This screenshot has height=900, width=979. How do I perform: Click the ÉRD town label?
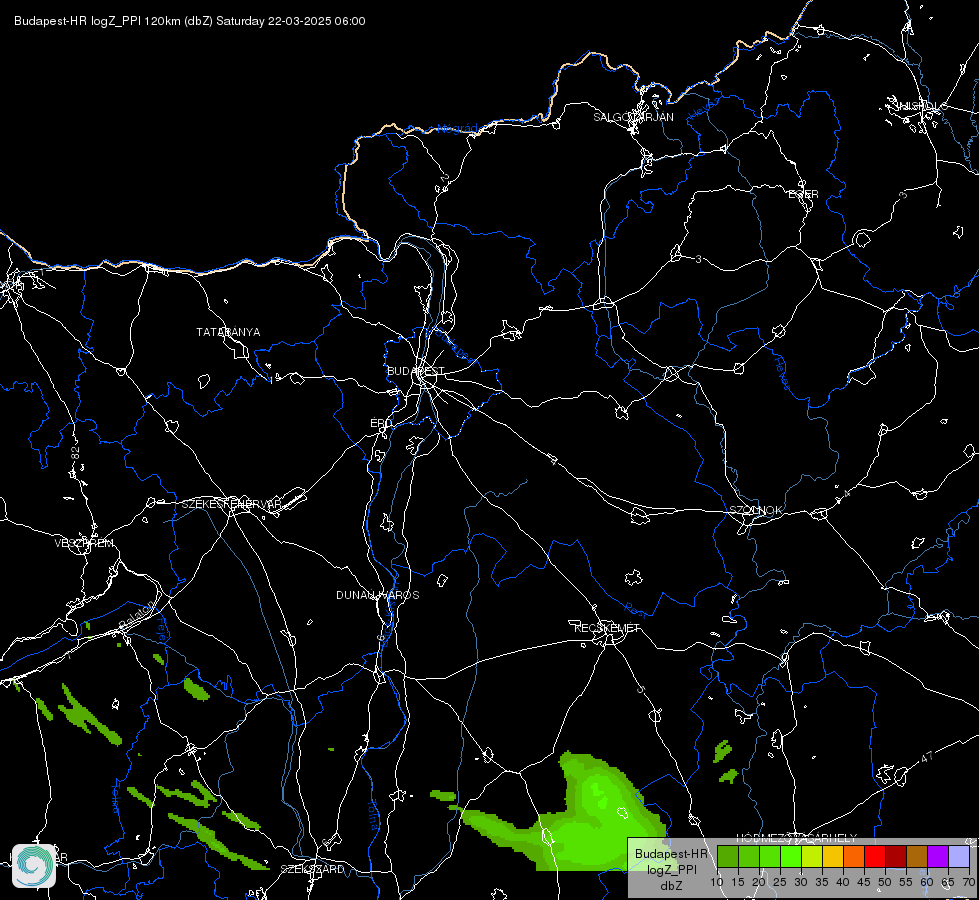pos(381,423)
